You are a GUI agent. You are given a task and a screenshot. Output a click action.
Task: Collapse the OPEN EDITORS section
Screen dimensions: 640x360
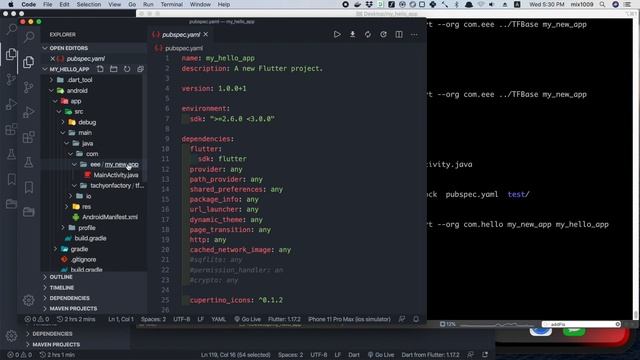45,48
